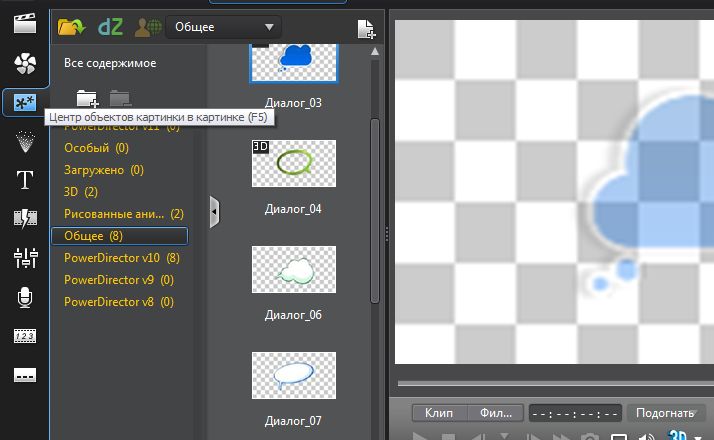714x440 pixels.
Task: Switch preview to Клип mode
Action: (439, 412)
